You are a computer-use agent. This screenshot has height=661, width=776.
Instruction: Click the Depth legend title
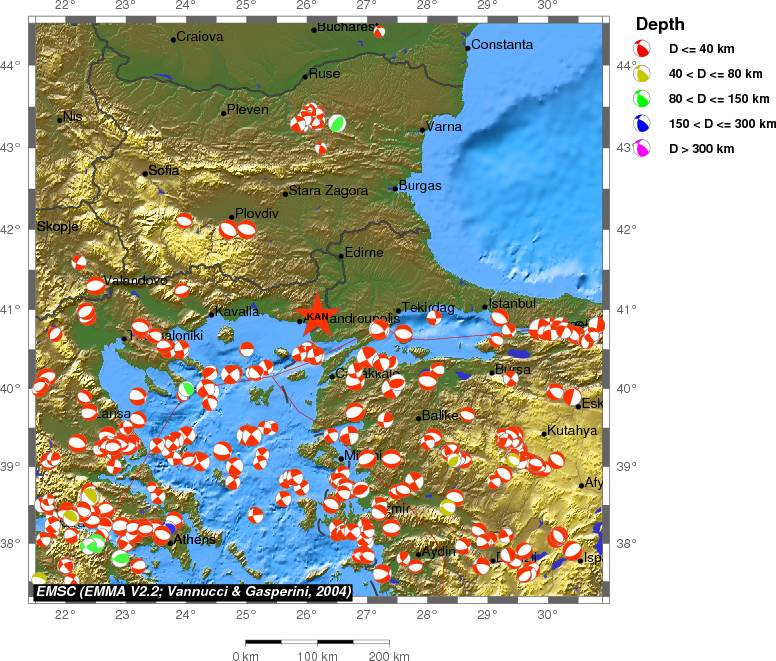coord(661,24)
